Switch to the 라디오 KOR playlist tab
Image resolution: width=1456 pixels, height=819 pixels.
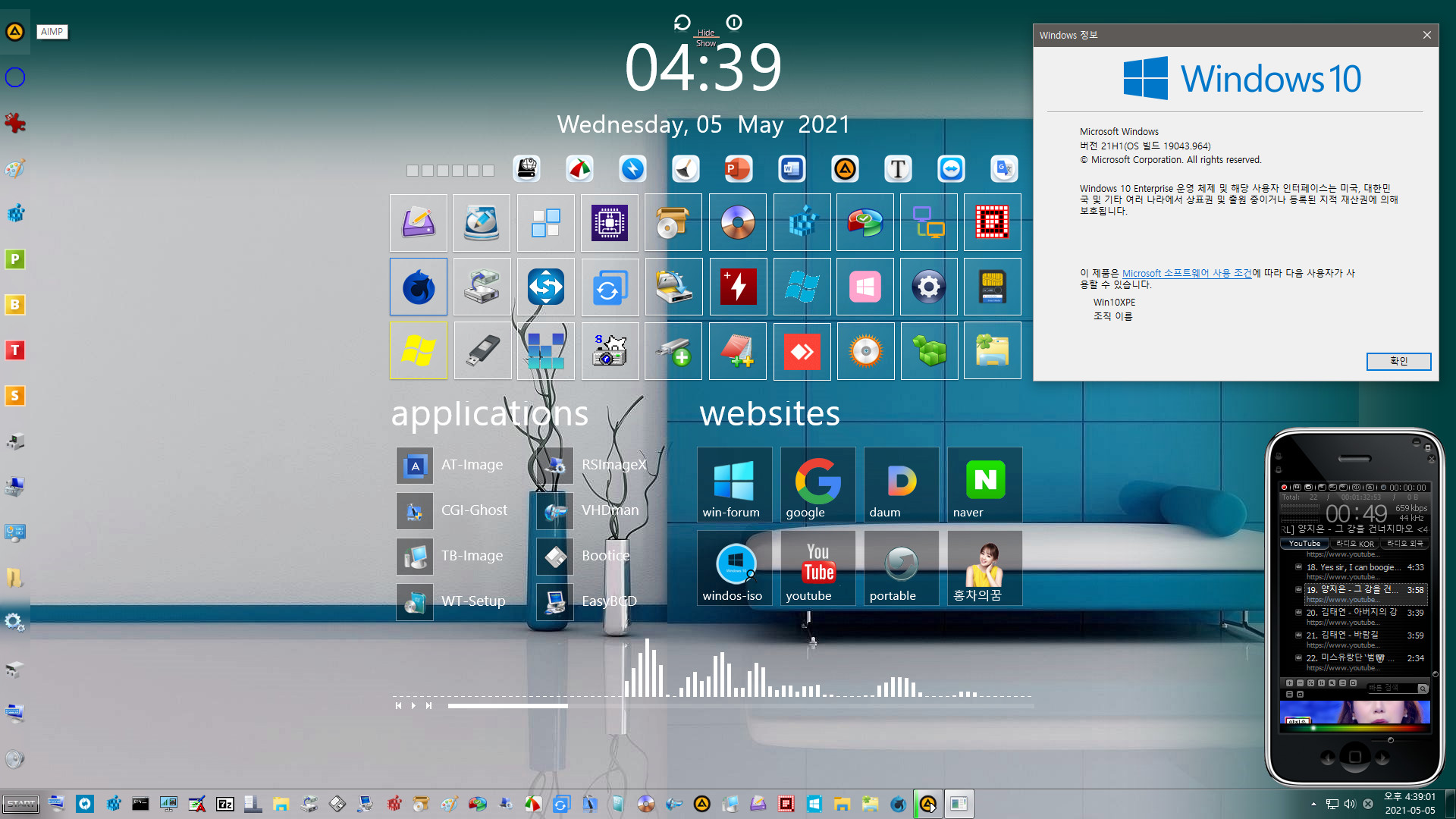point(1355,544)
